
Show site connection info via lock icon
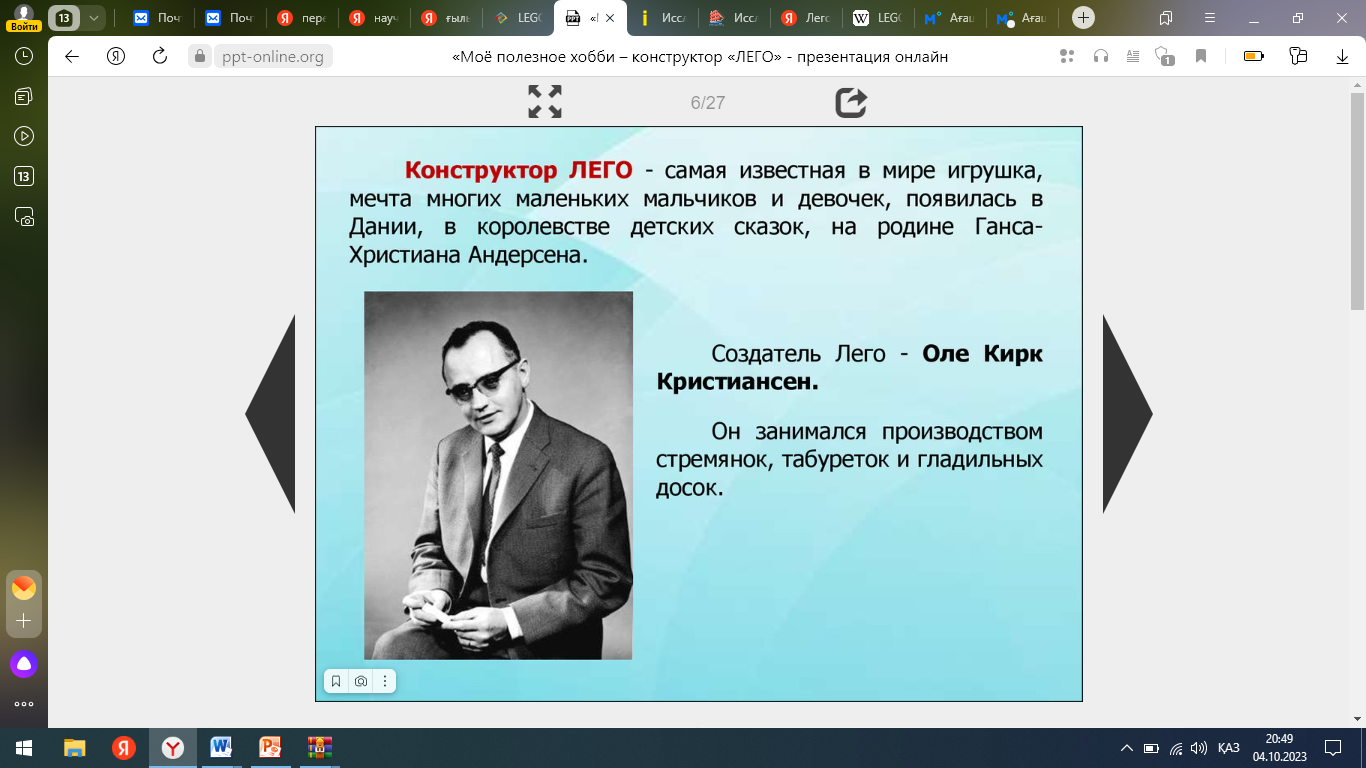(x=200, y=57)
